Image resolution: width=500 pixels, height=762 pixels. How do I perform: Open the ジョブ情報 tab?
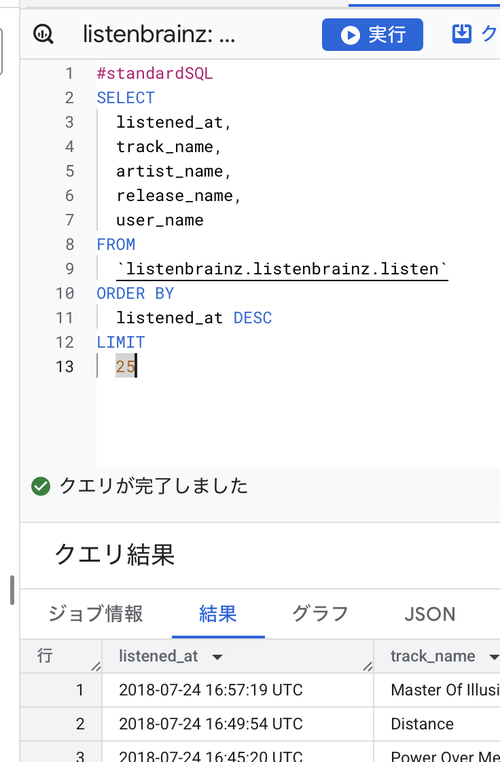click(x=96, y=614)
